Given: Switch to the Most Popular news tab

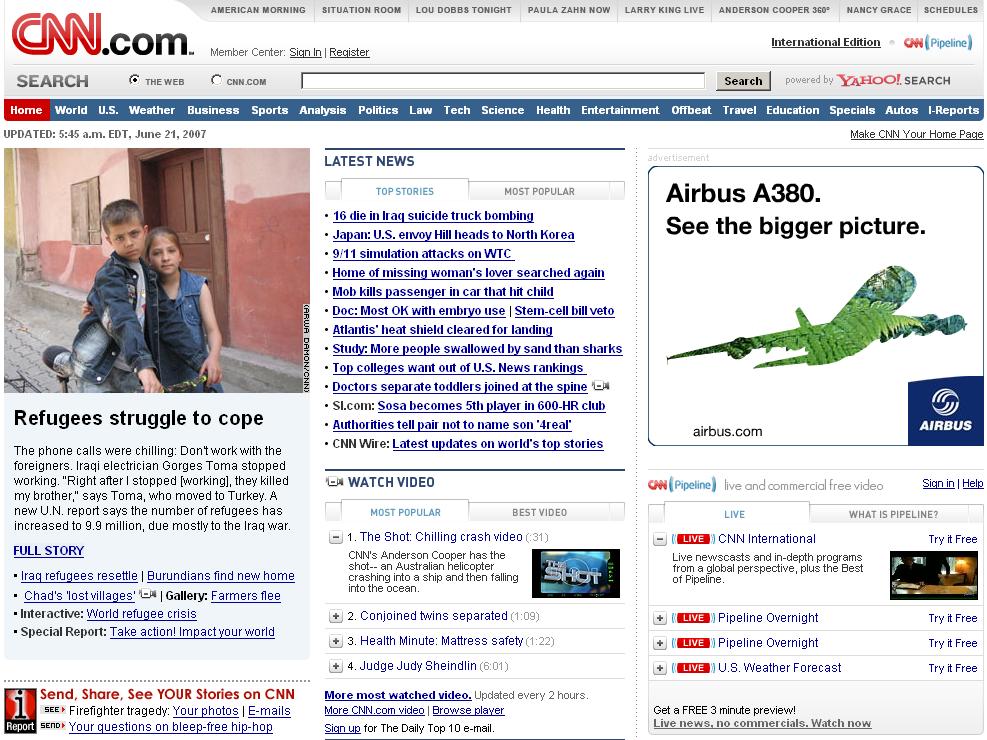Looking at the screenshot, I should (x=539, y=191).
